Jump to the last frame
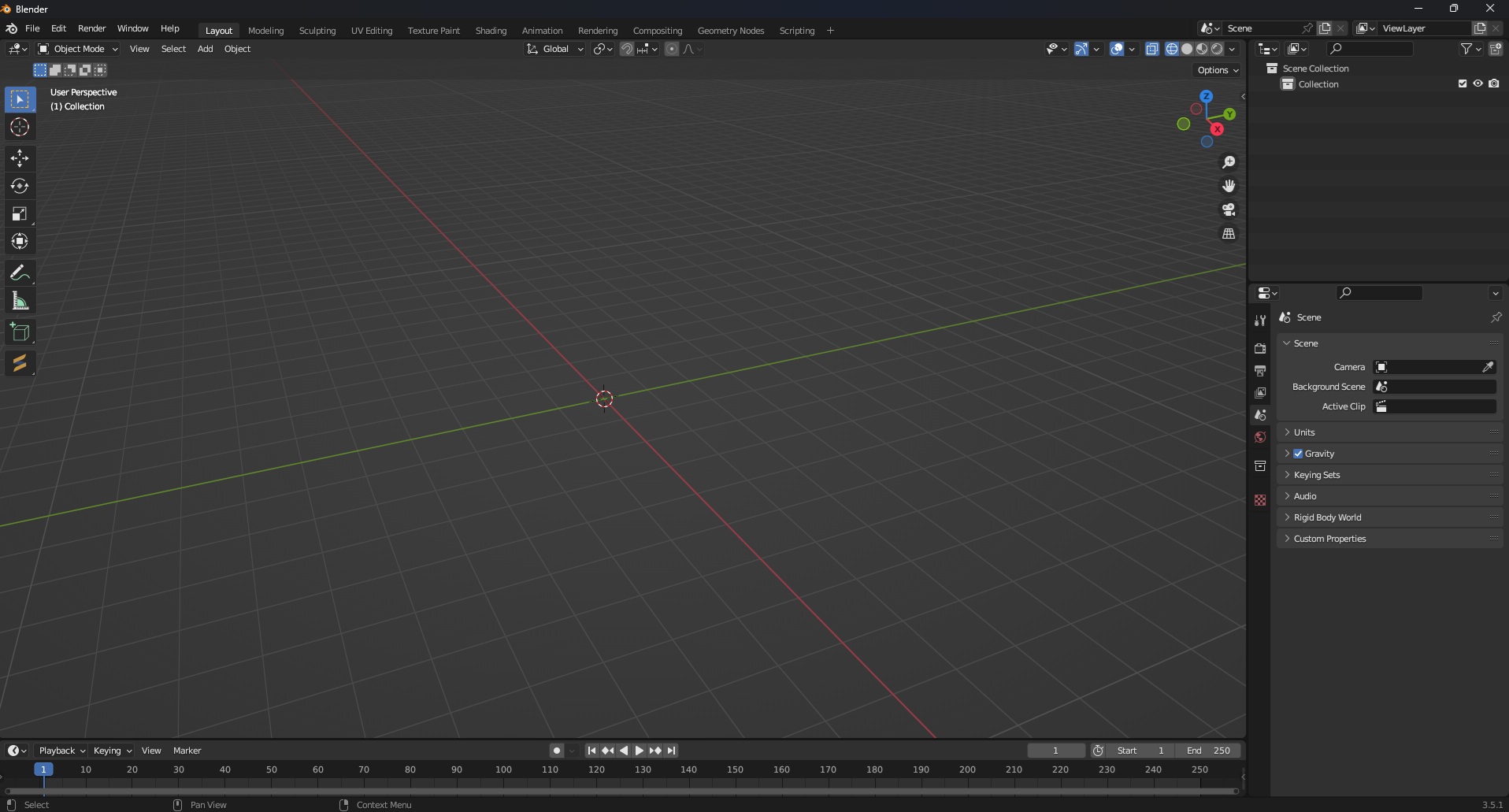Screen dimensions: 1509x812 671,751
